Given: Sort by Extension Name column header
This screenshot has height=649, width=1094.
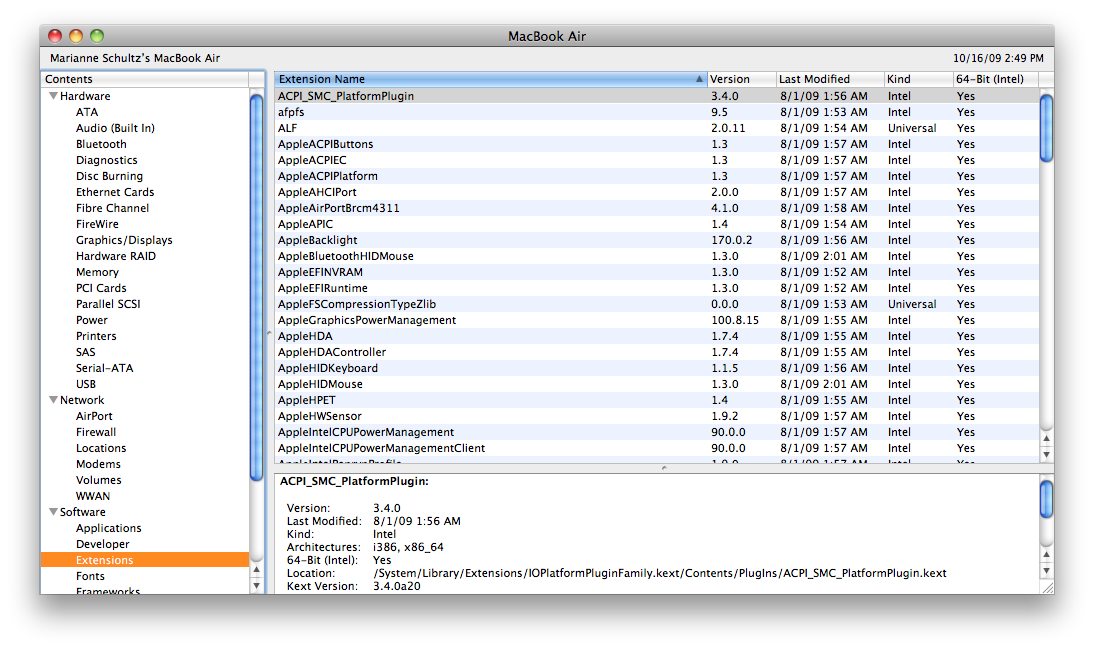Looking at the screenshot, I should [490, 80].
